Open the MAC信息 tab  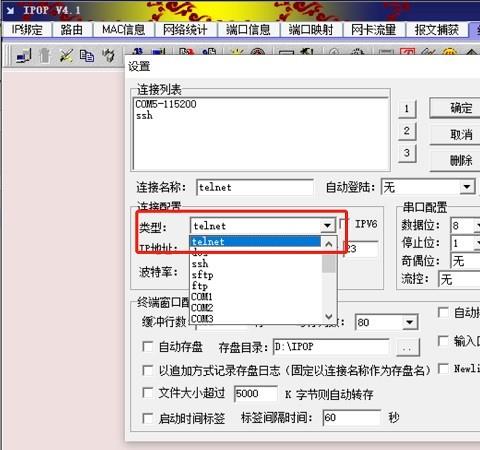pos(124,30)
